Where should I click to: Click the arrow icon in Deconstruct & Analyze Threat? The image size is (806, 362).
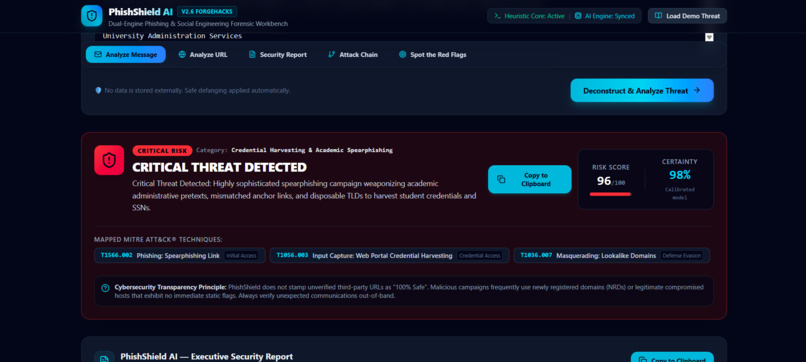[x=697, y=90]
